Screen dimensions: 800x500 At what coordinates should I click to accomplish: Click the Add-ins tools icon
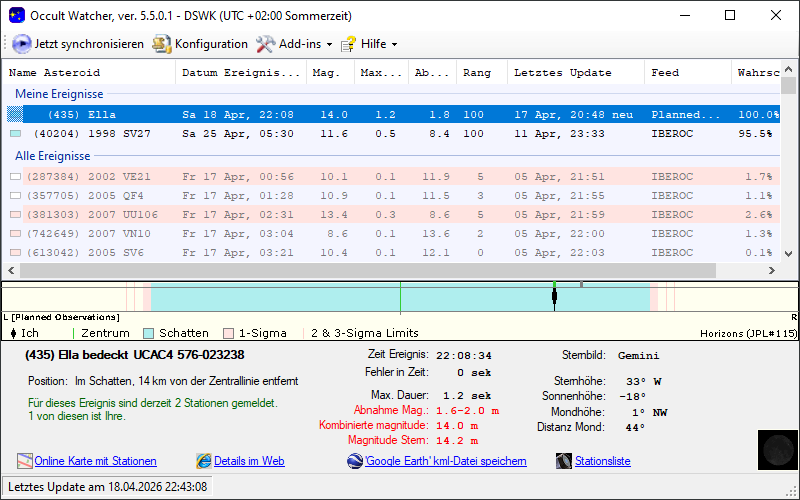(x=265, y=44)
